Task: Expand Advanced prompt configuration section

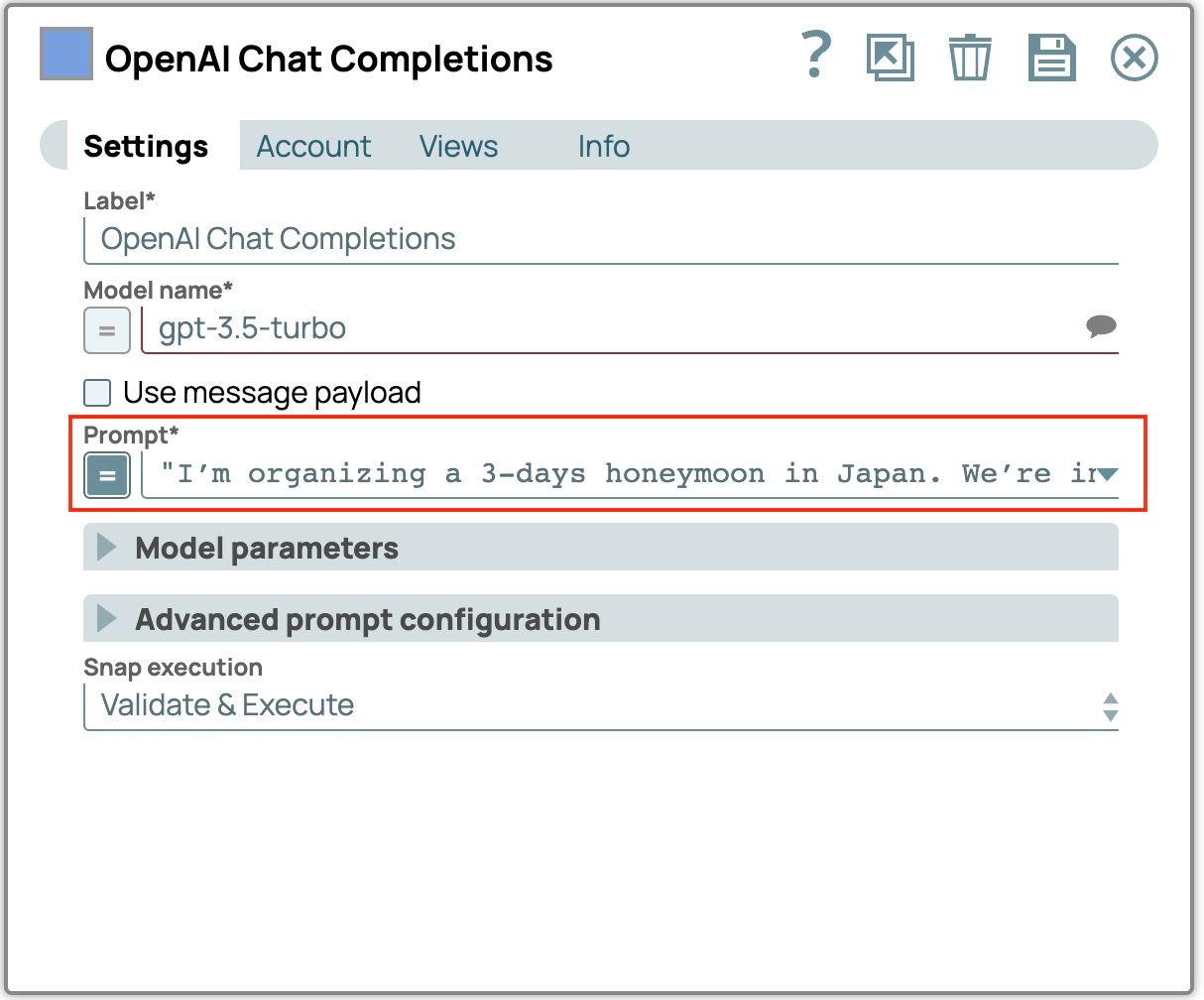Action: [106, 619]
